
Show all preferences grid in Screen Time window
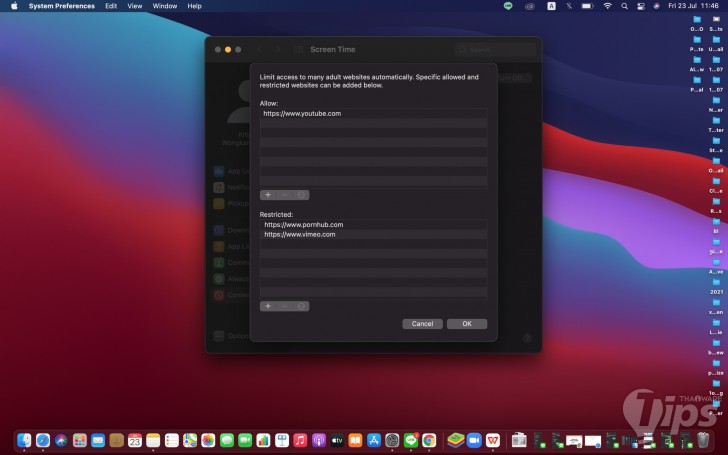point(299,49)
